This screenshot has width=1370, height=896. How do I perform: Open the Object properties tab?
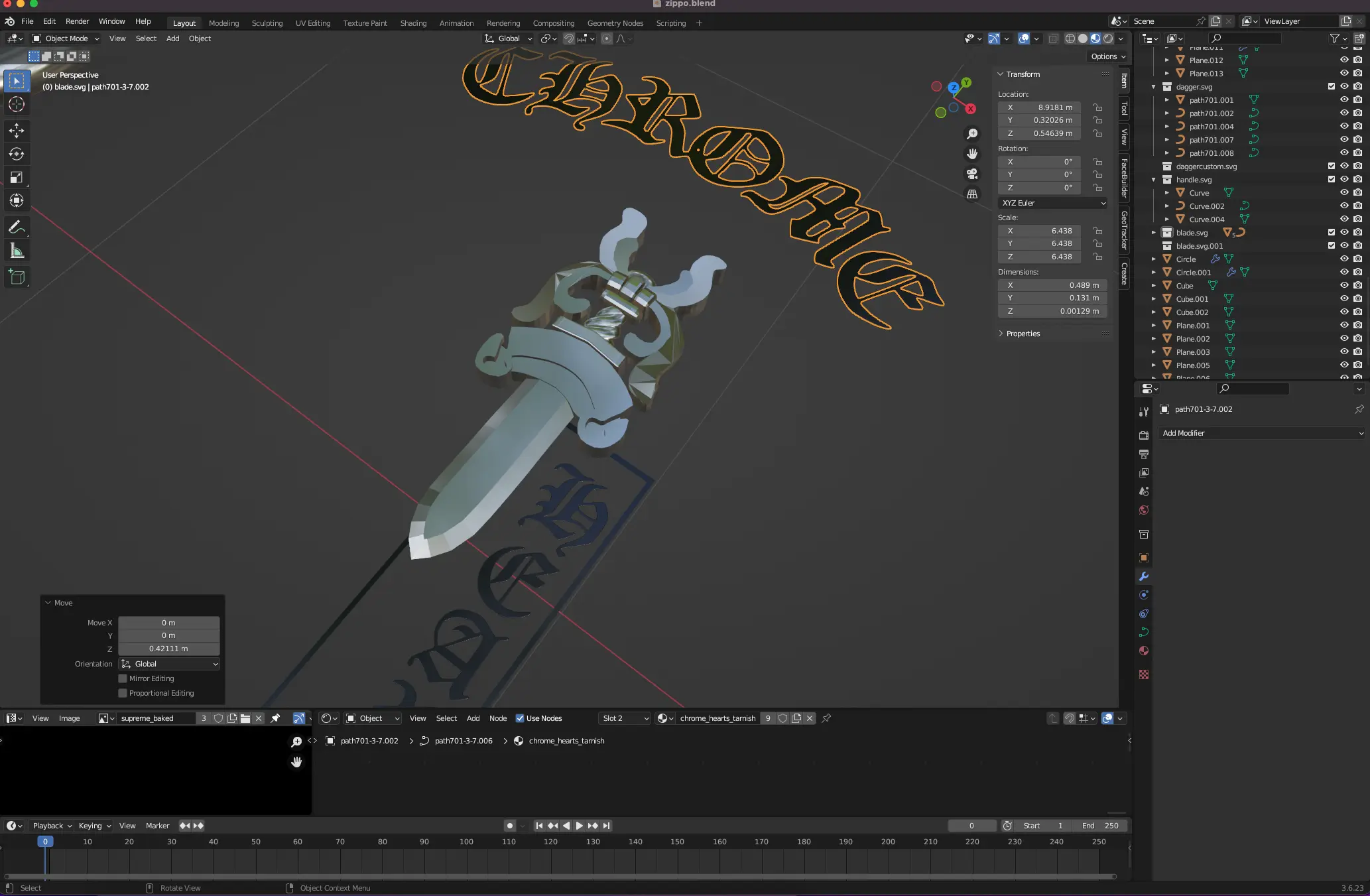(1144, 558)
